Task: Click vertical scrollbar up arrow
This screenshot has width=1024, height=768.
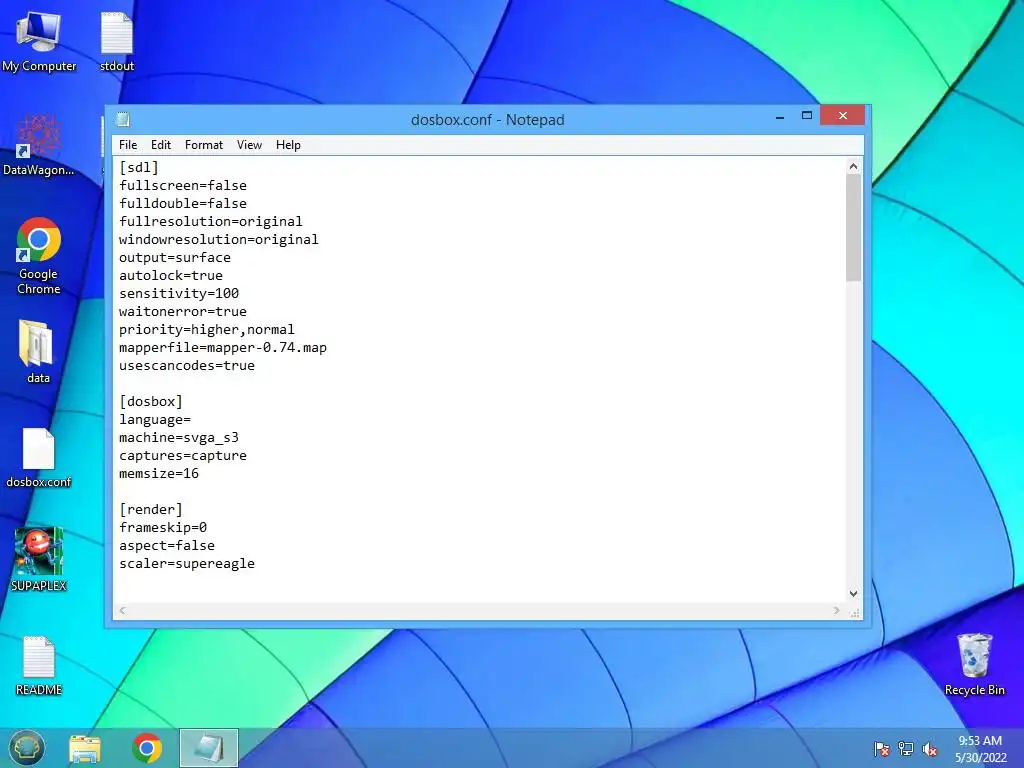Action: click(853, 167)
